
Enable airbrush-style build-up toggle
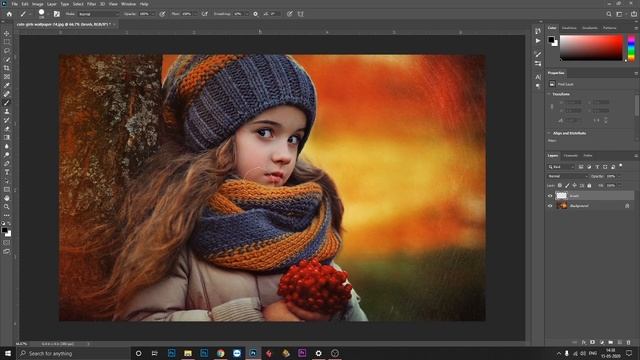click(x=205, y=14)
